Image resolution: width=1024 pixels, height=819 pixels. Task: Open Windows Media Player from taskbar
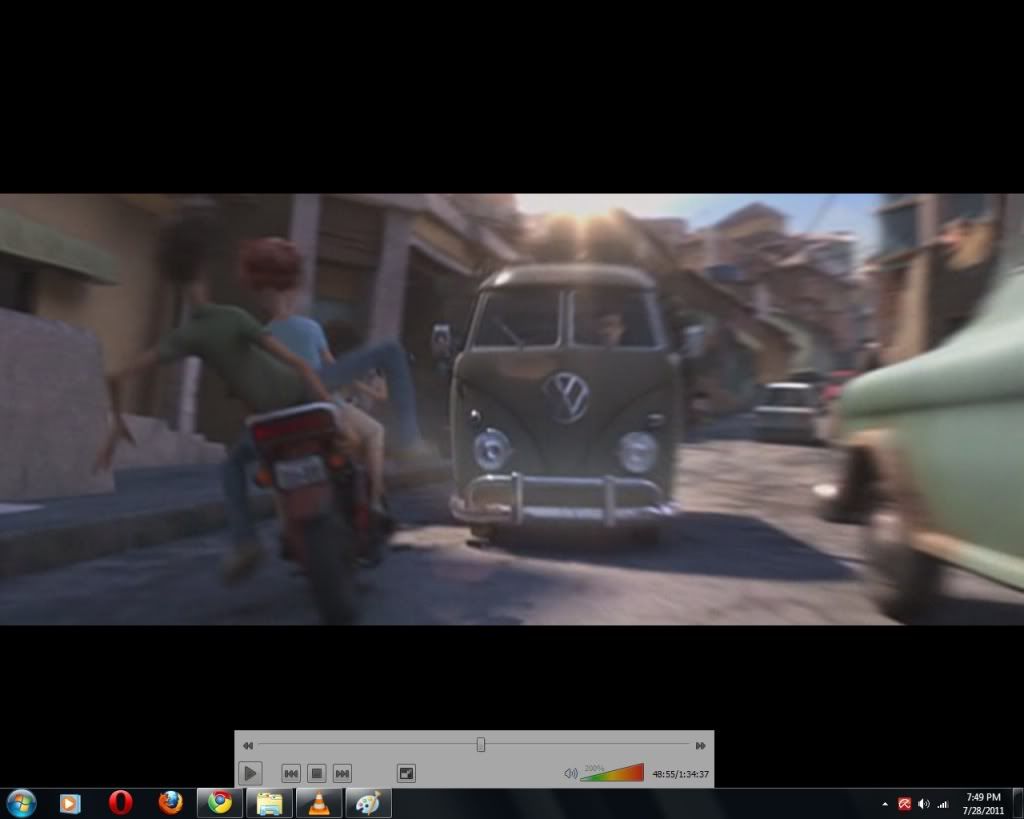click(x=70, y=803)
